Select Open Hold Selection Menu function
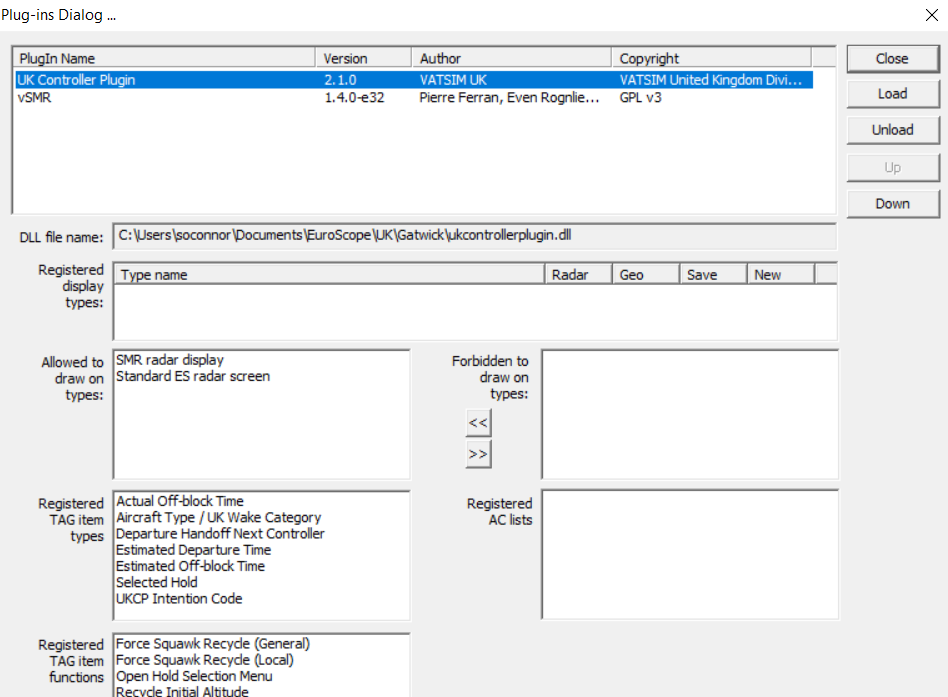The width and height of the screenshot is (948, 697). [x=194, y=676]
